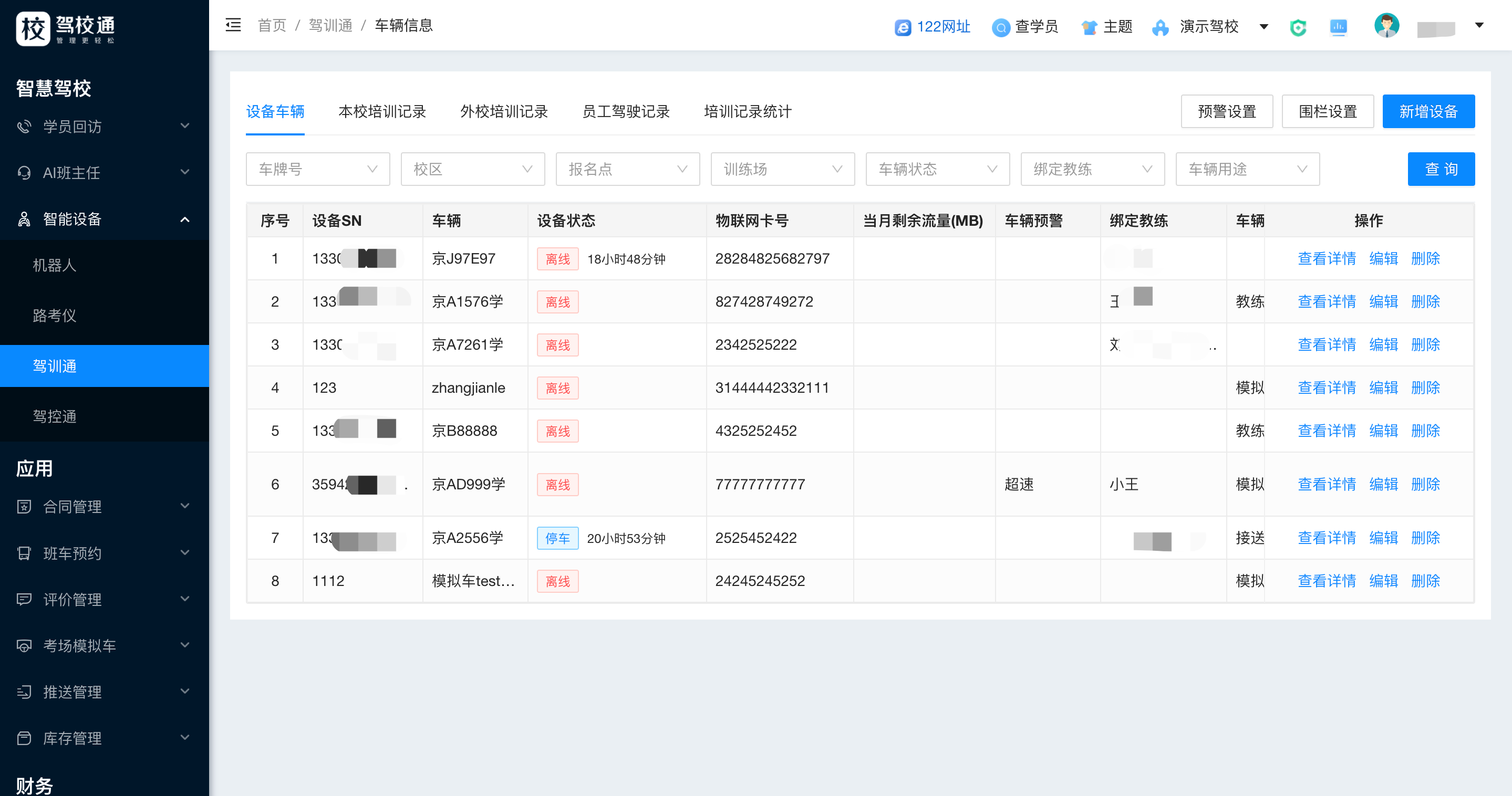
Task: Click the 智能设备 person icon
Action: (x=24, y=219)
